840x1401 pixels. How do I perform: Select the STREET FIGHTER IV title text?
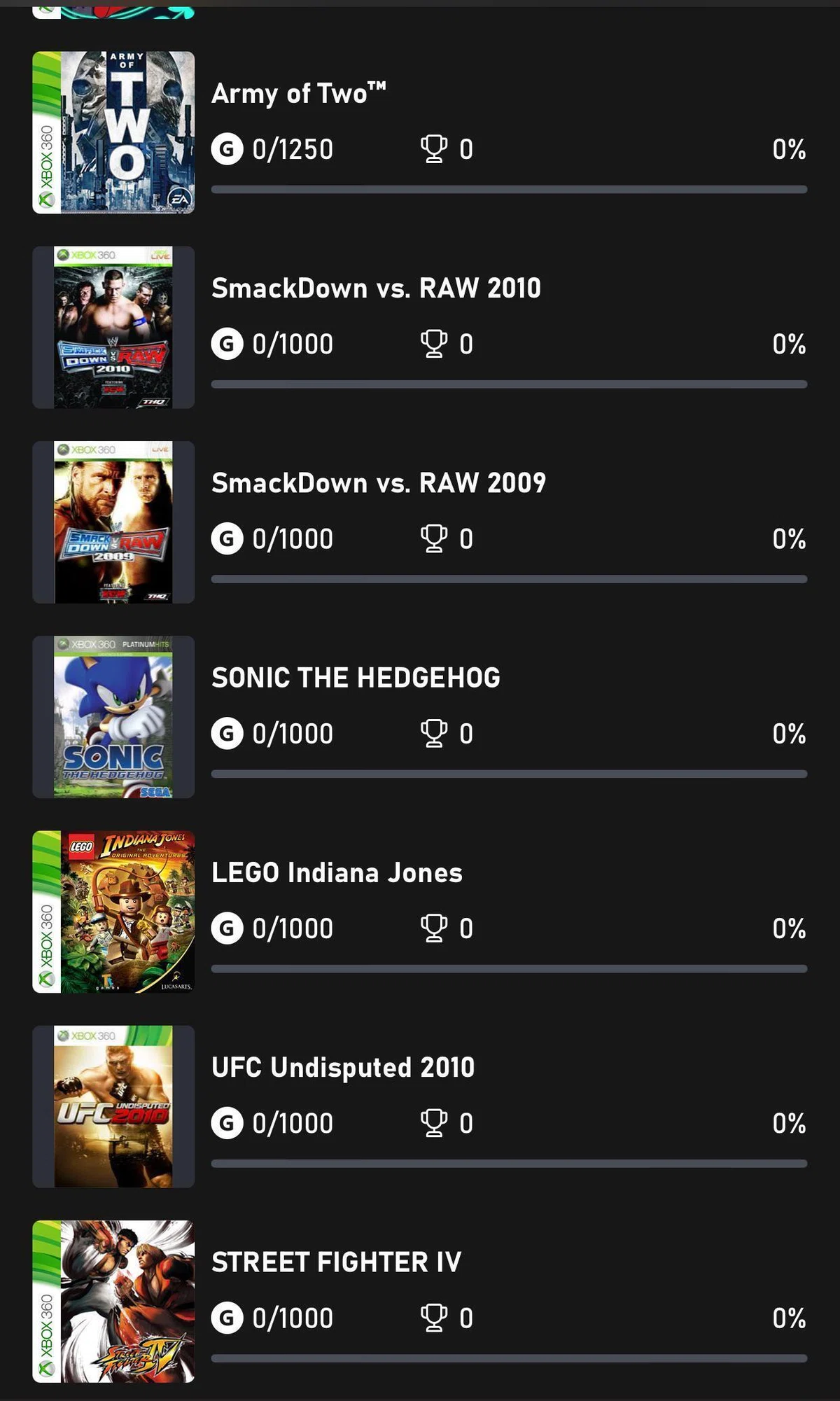click(x=337, y=1262)
